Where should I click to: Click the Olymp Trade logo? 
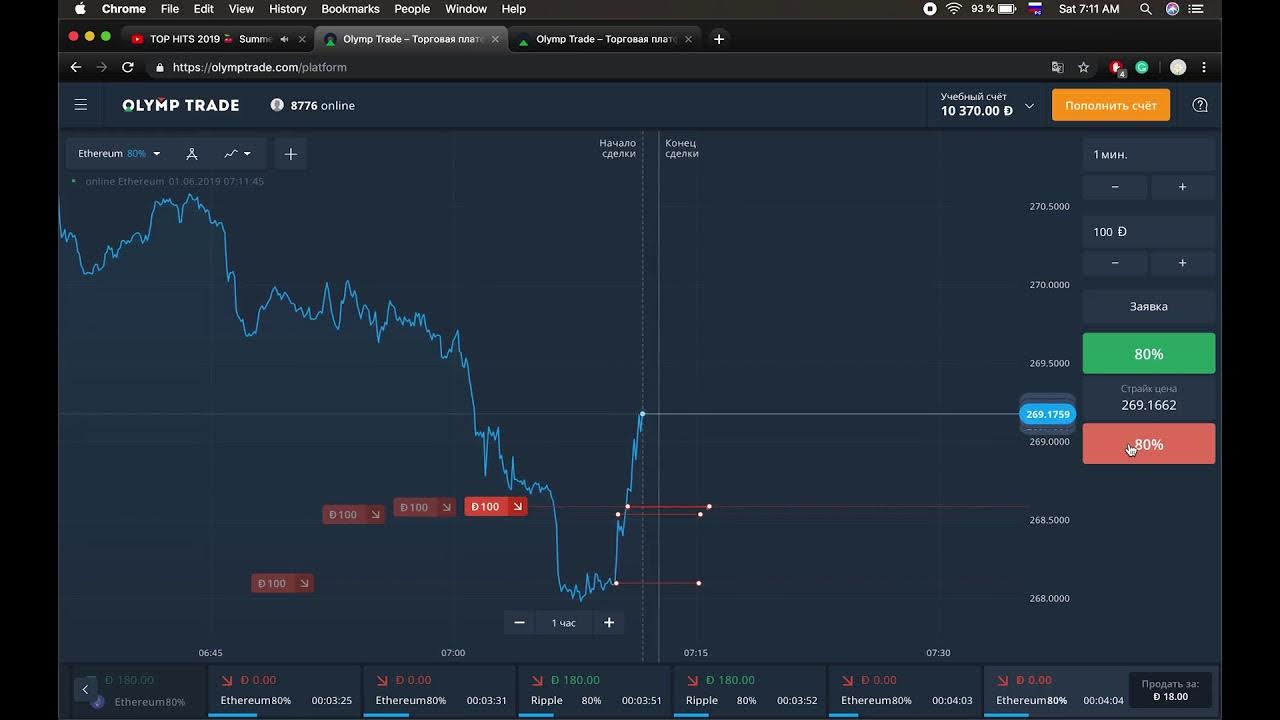(181, 105)
